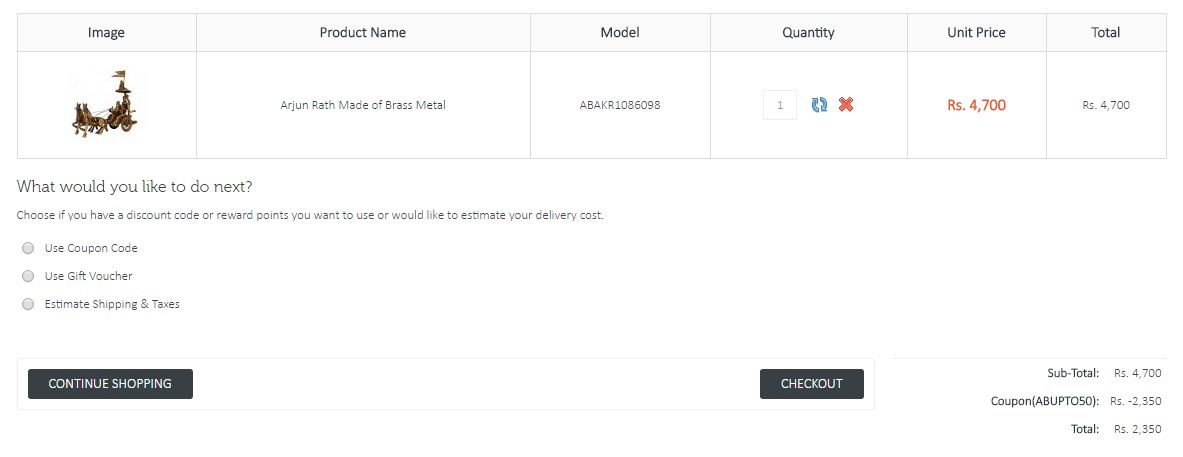Click the quantity input field
1183x457 pixels.
tap(779, 105)
